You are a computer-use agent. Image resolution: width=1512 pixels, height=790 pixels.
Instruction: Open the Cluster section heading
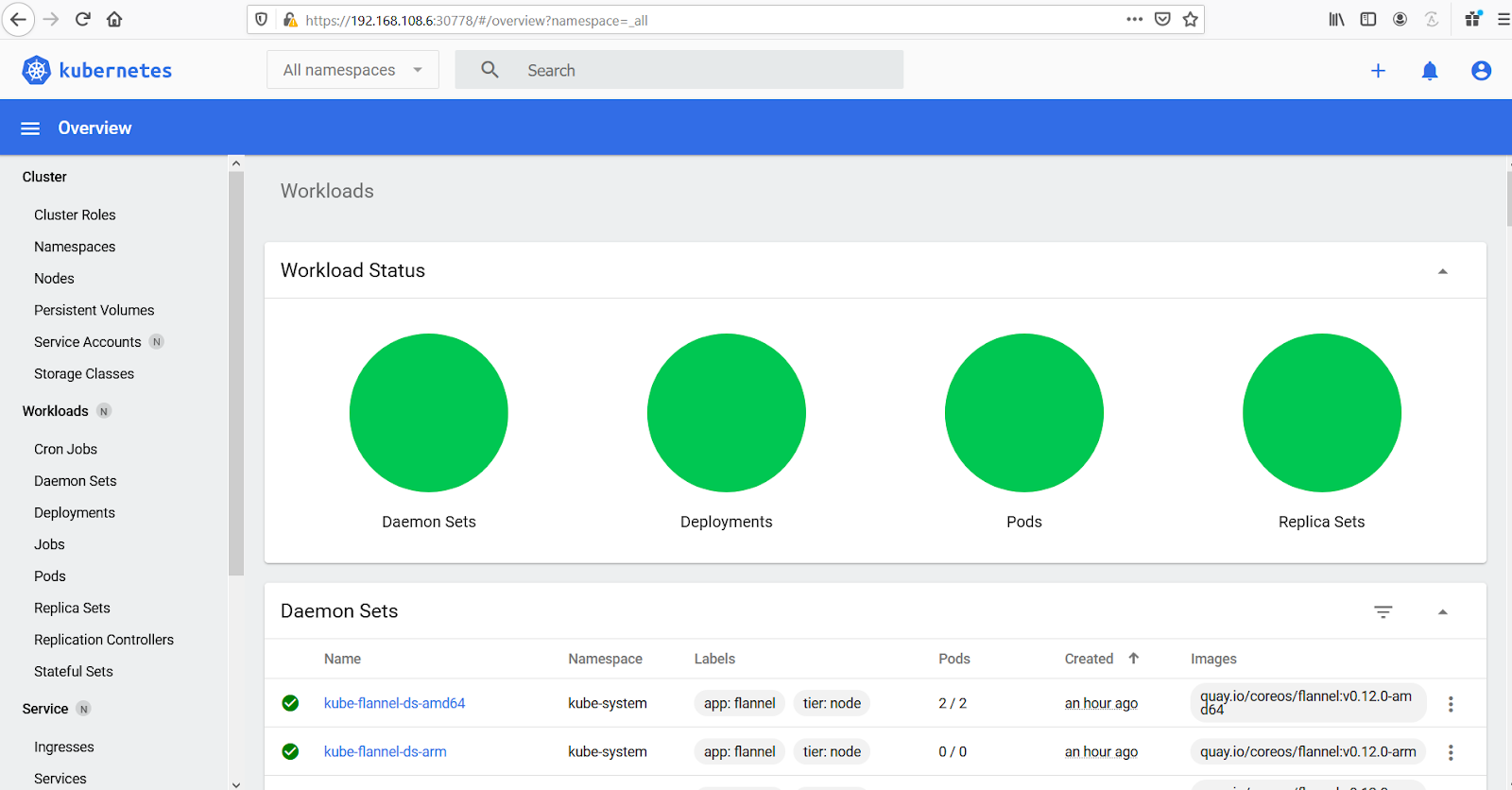click(x=44, y=177)
